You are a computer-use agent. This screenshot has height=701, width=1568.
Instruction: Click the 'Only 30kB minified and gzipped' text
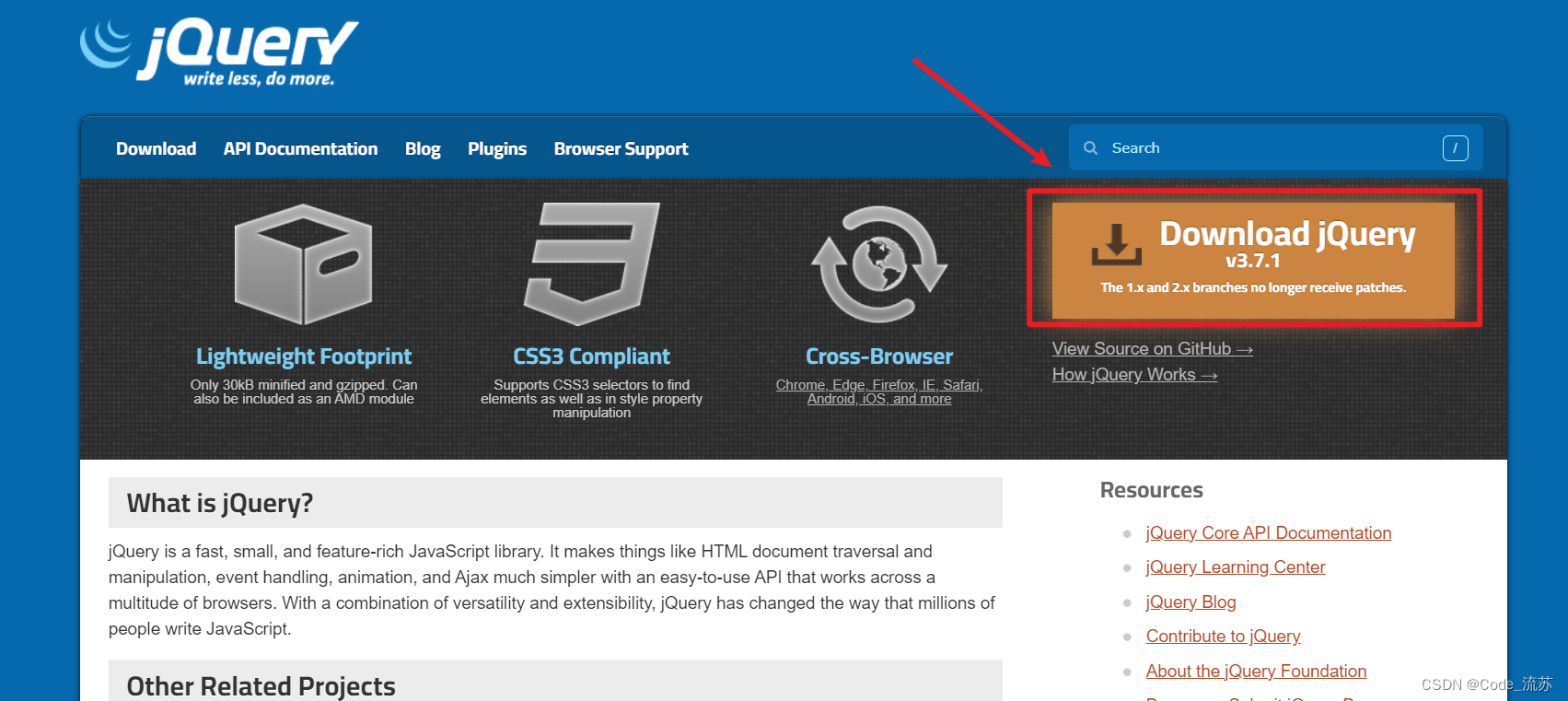pos(304,391)
